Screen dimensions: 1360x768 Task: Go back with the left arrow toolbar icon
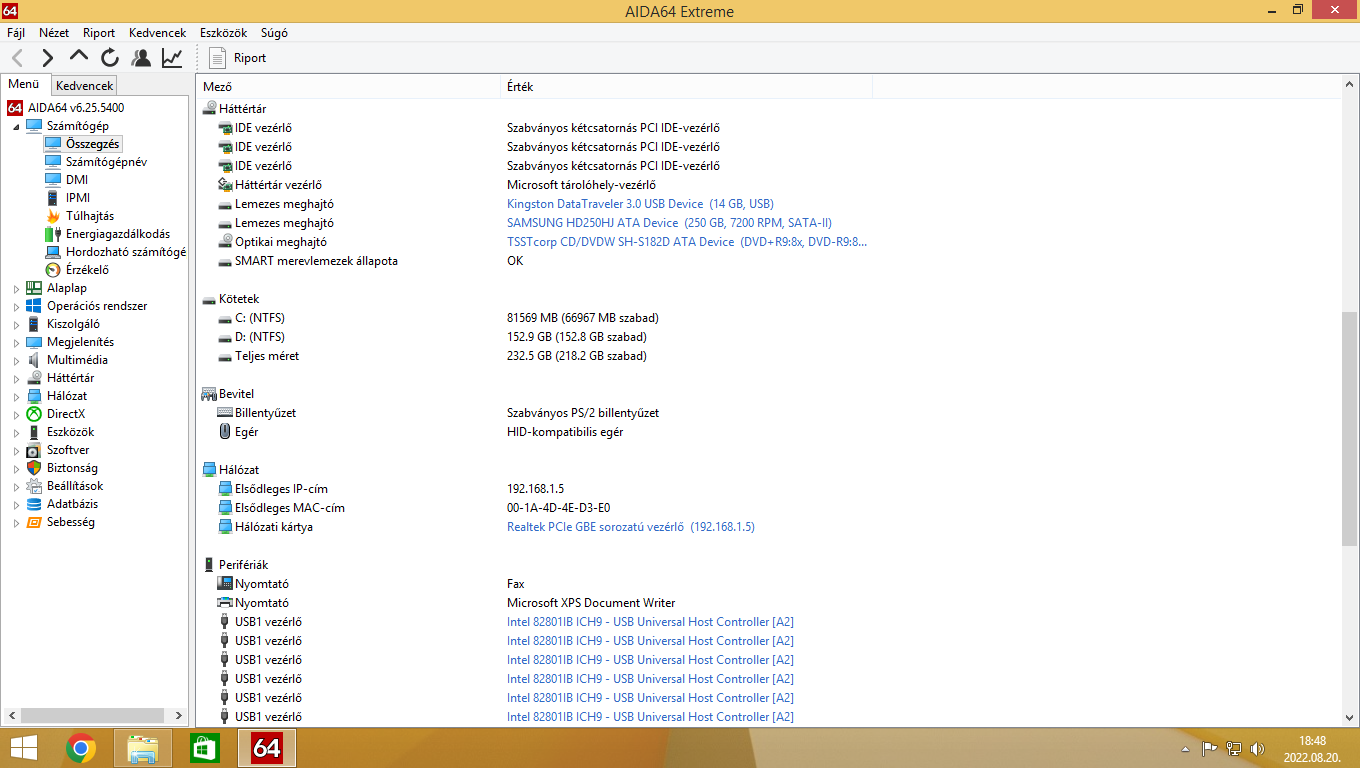tap(17, 58)
